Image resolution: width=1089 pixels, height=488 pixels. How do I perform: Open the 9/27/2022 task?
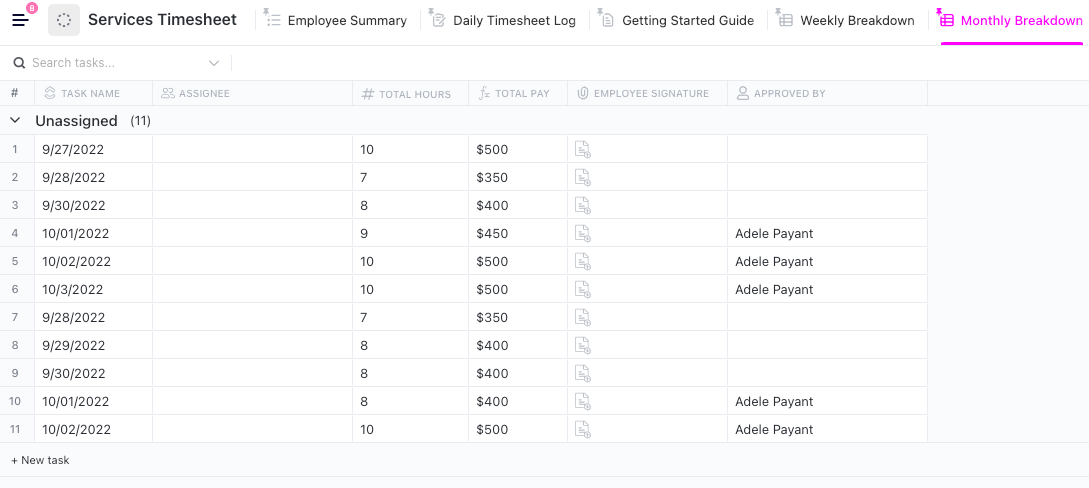(72, 150)
